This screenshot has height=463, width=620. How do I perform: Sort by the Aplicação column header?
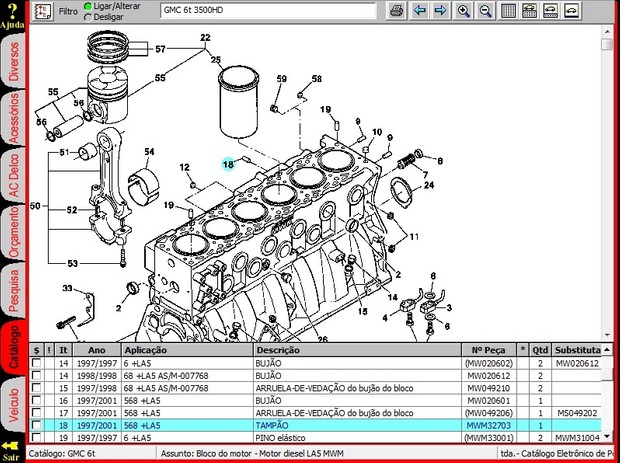click(187, 350)
